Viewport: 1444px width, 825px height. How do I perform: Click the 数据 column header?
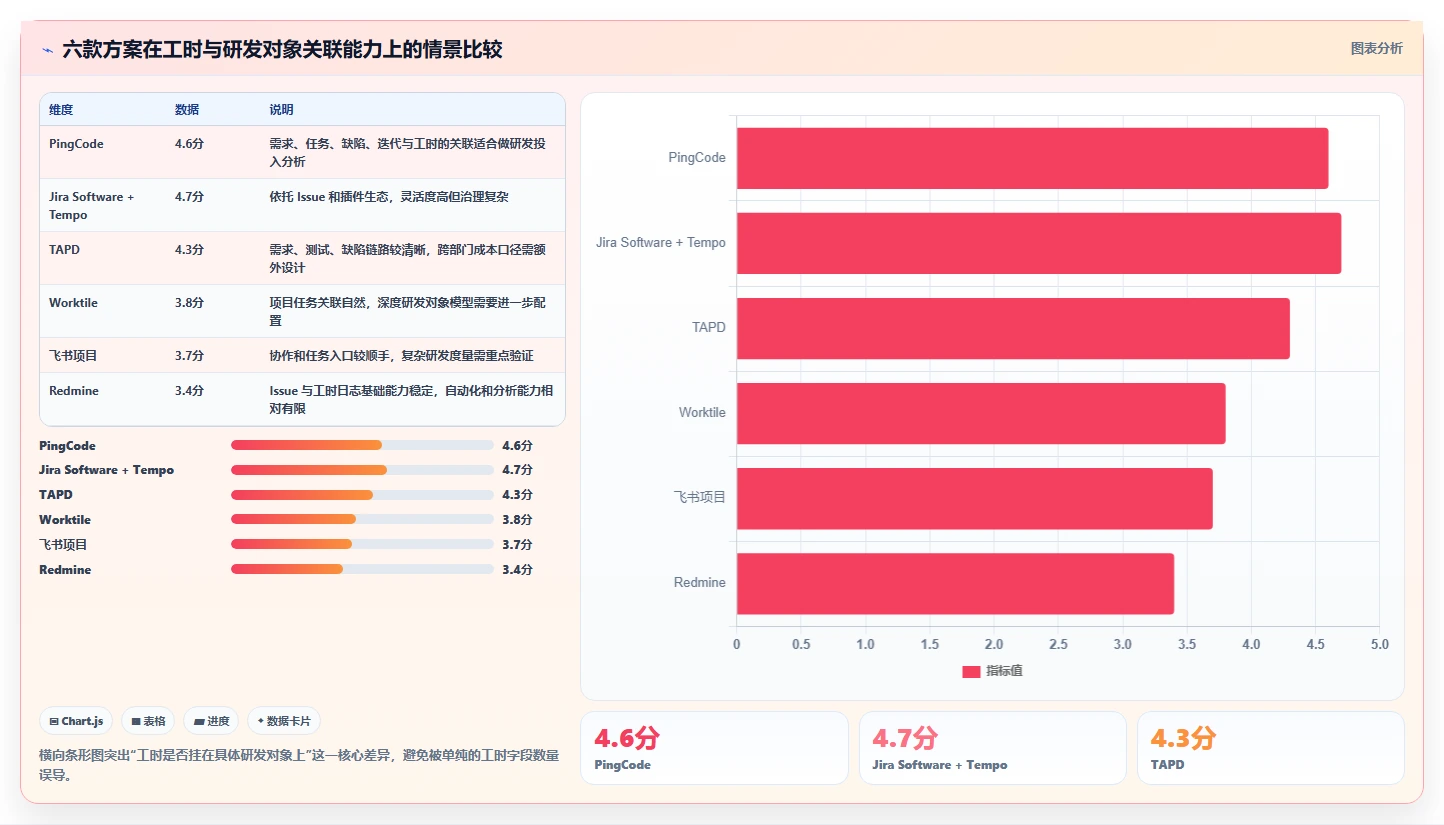coord(187,110)
